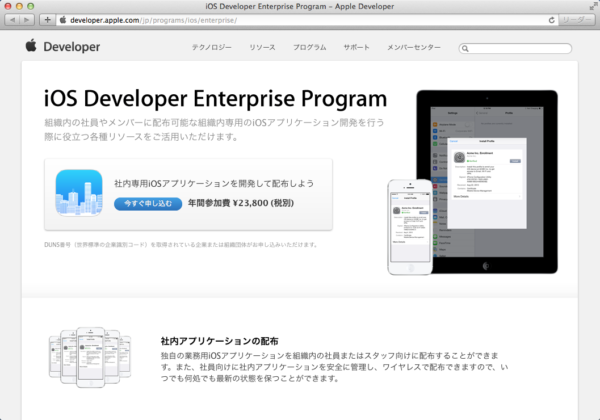Enter full screen using the window's corner arrows

click(x=593, y=6)
